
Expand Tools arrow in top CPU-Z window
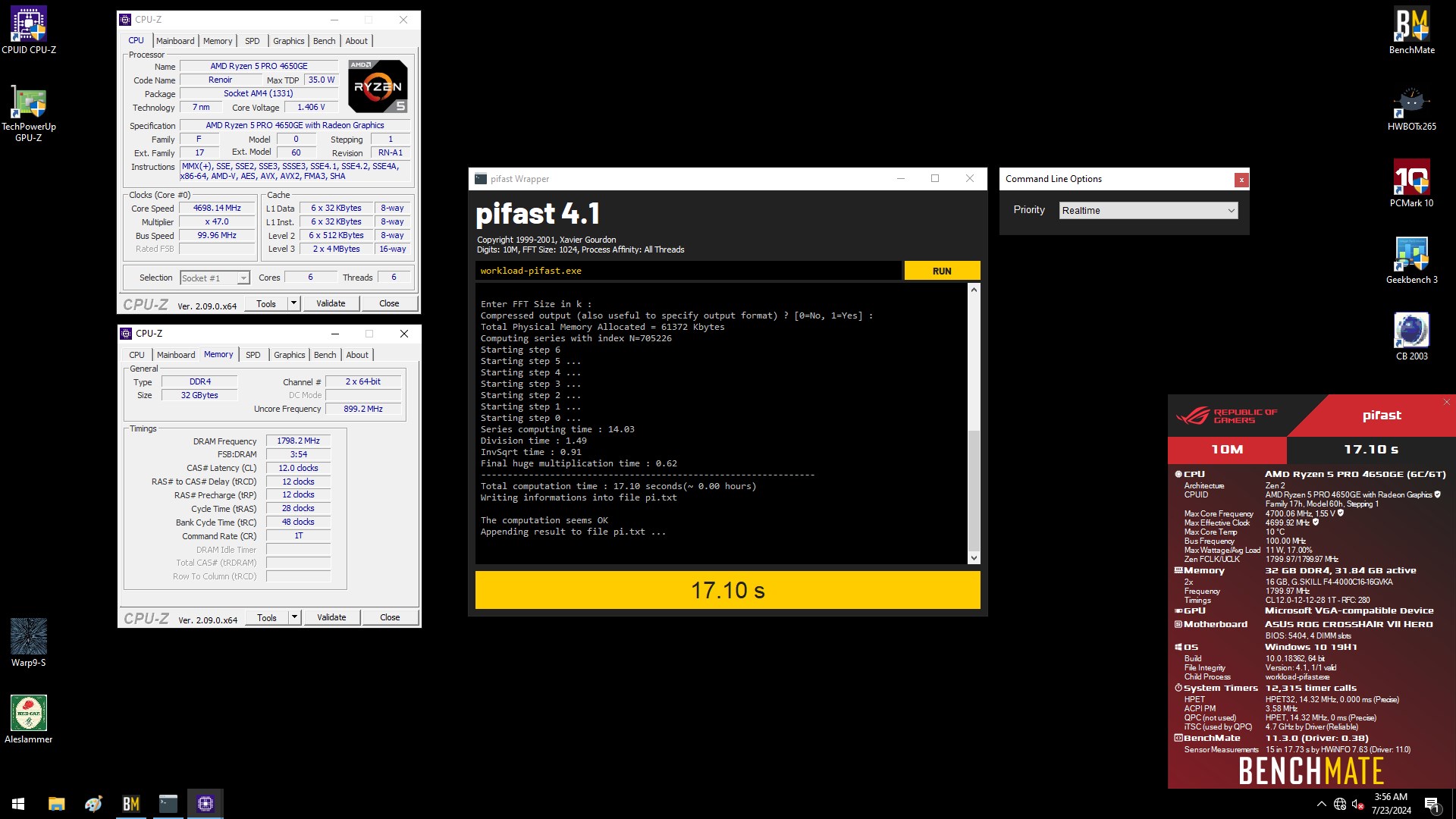tap(293, 303)
